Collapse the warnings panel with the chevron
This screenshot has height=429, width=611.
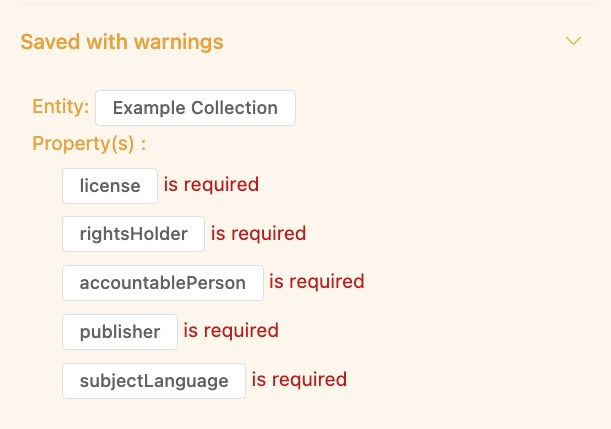coord(573,41)
